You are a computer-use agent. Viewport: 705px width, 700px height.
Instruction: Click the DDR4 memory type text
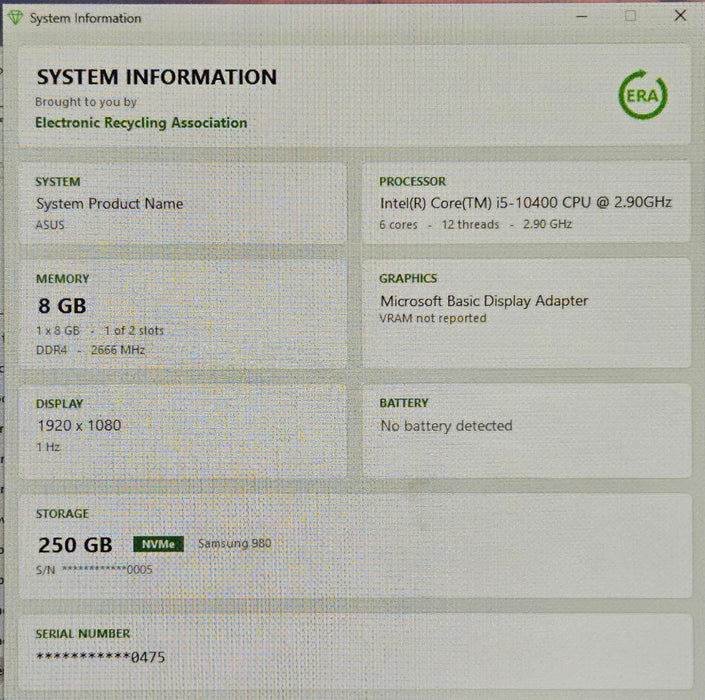point(52,350)
